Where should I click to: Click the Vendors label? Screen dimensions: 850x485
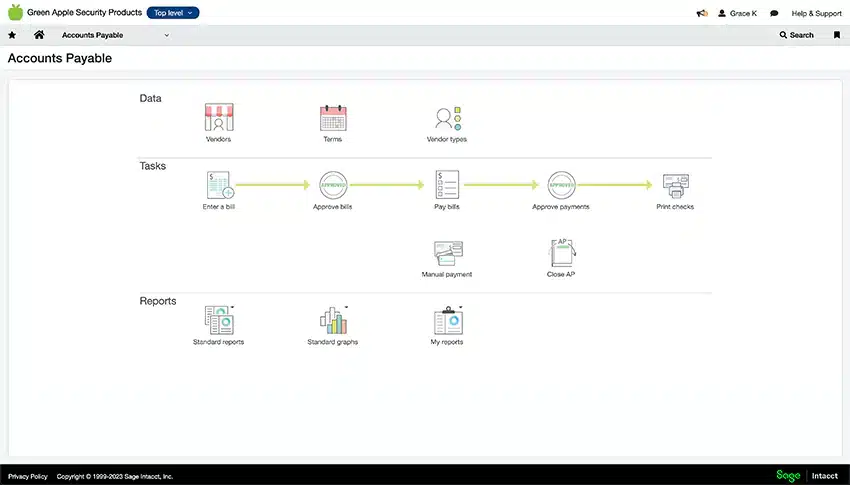[218, 139]
